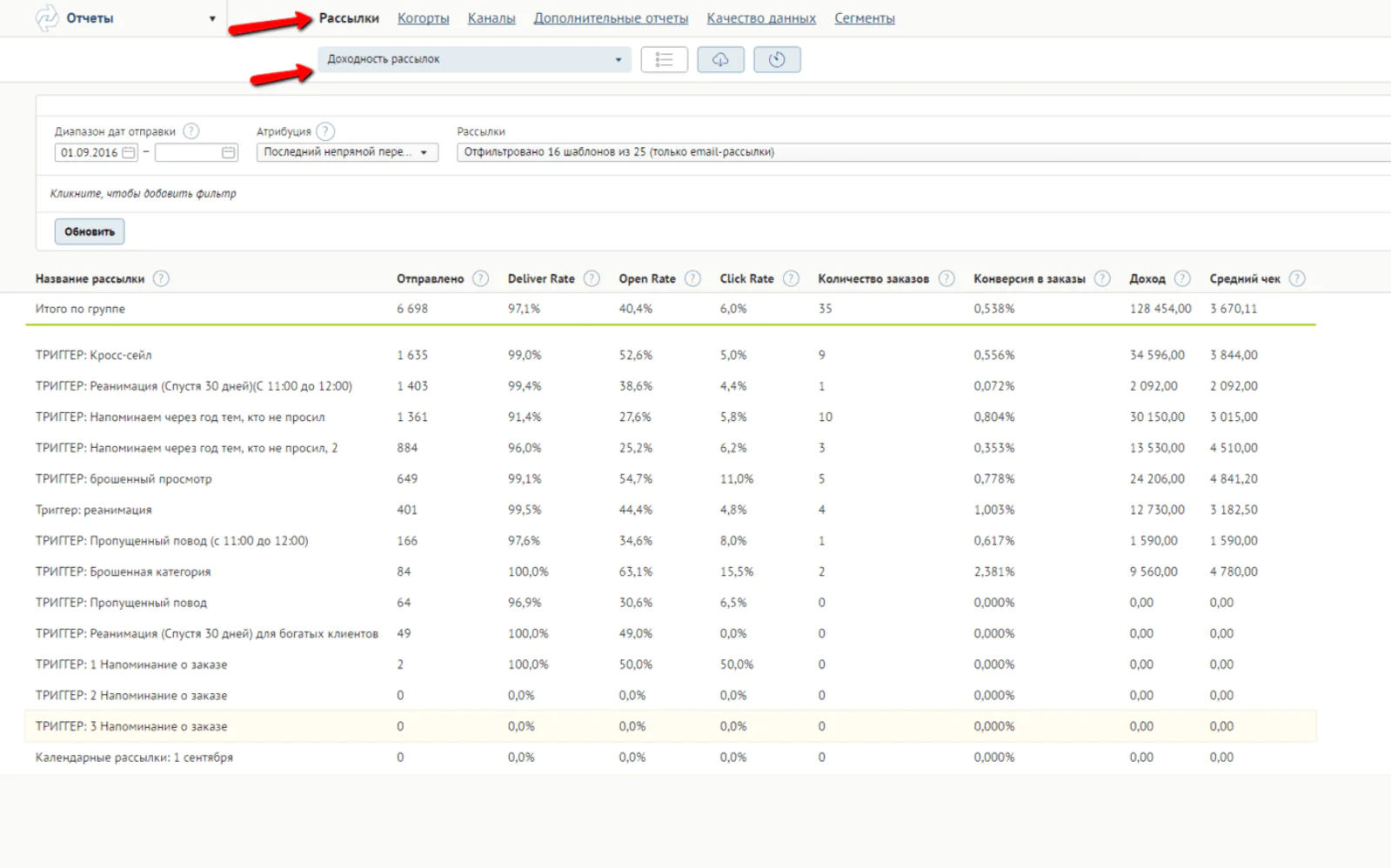Select row 'ТРИГГЕР: Напоминаем через год тем, кто не просил, 2'
The image size is (1391, 868).
click(671, 448)
